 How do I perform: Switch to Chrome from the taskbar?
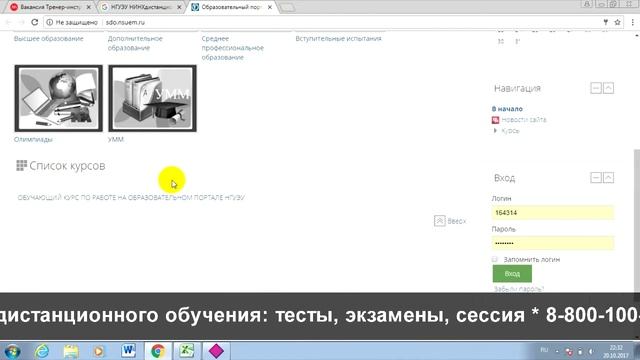click(x=158, y=351)
